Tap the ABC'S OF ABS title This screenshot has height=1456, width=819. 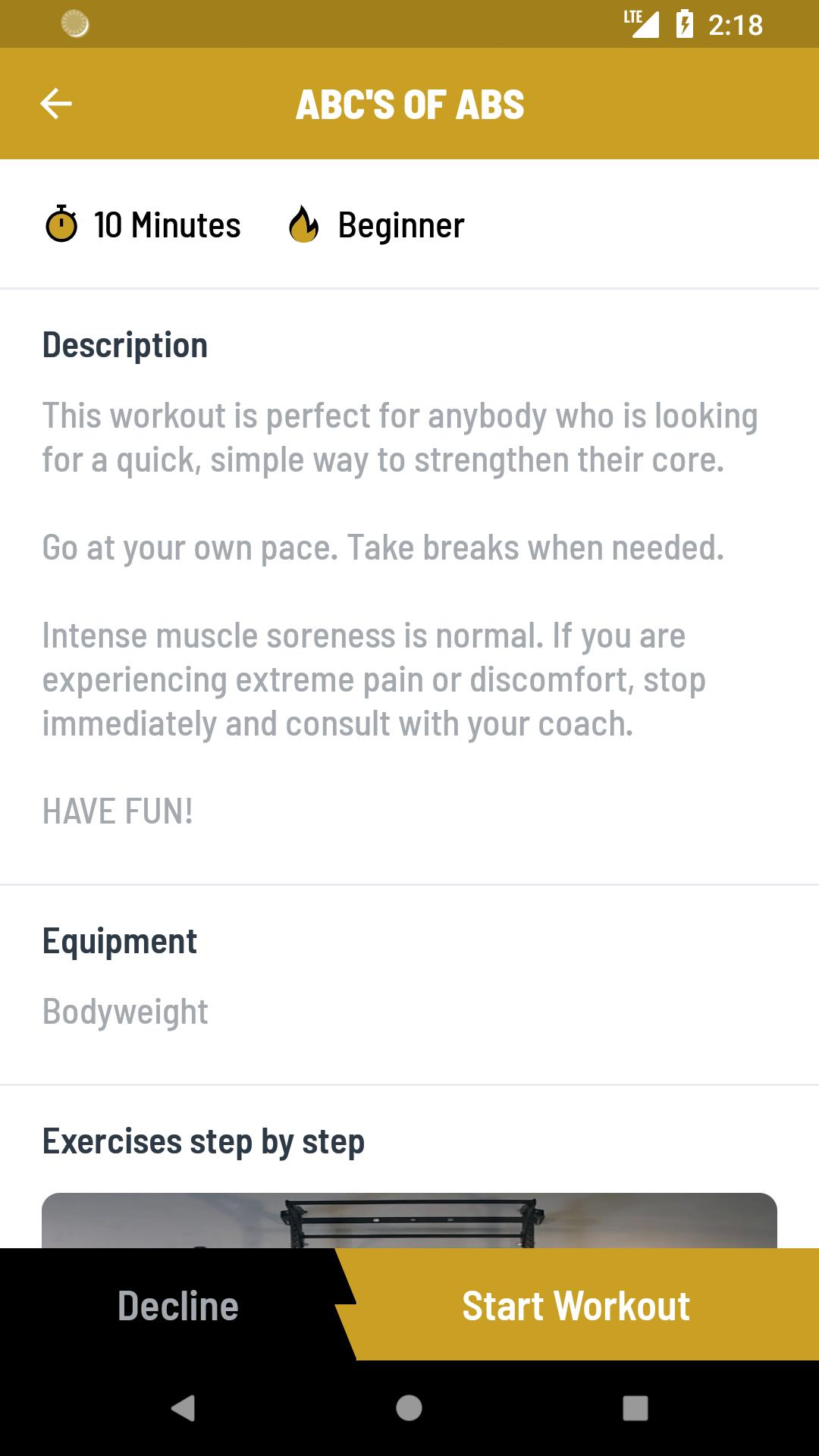point(409,105)
